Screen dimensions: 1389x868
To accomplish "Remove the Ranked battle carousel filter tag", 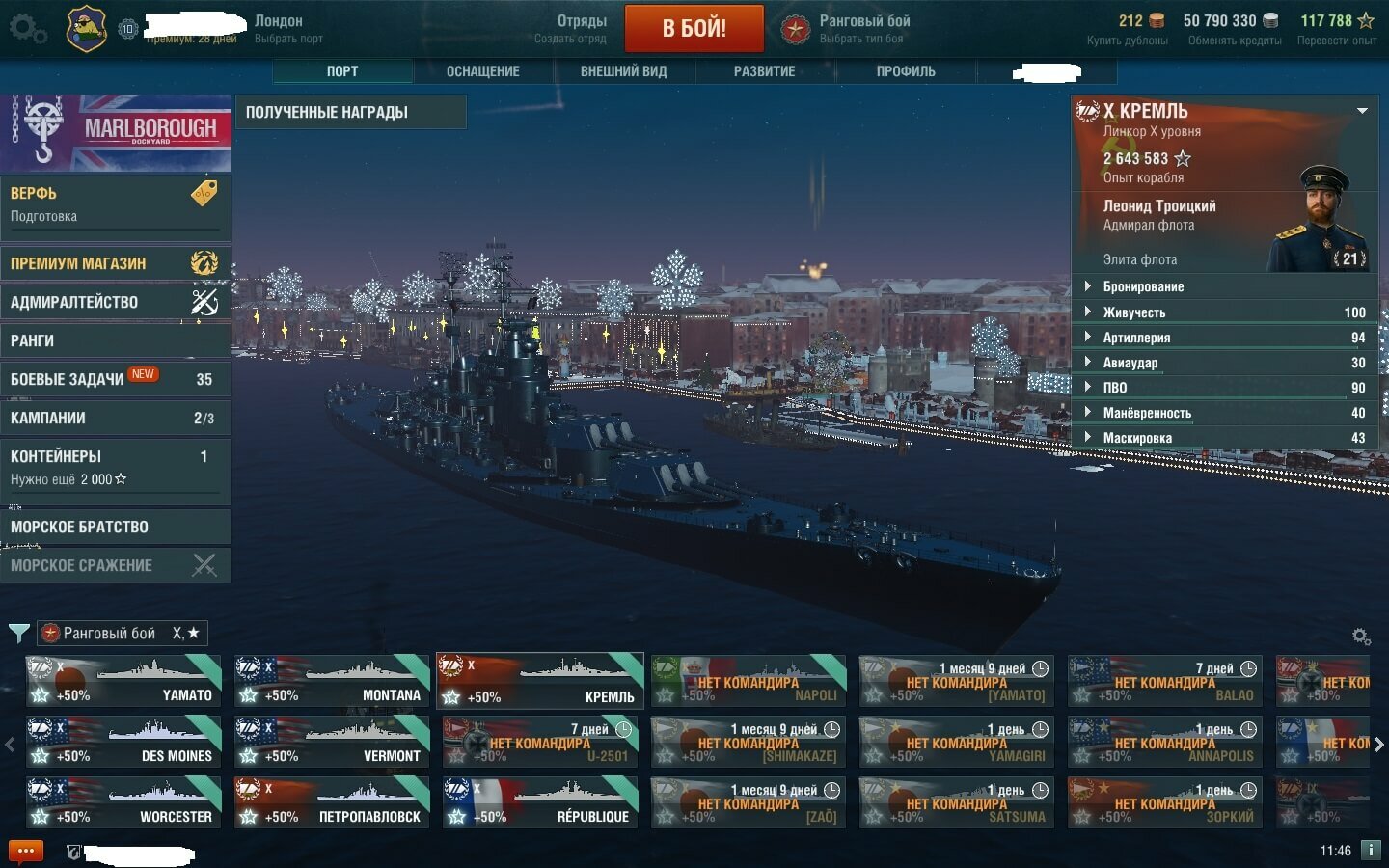I will (x=122, y=634).
